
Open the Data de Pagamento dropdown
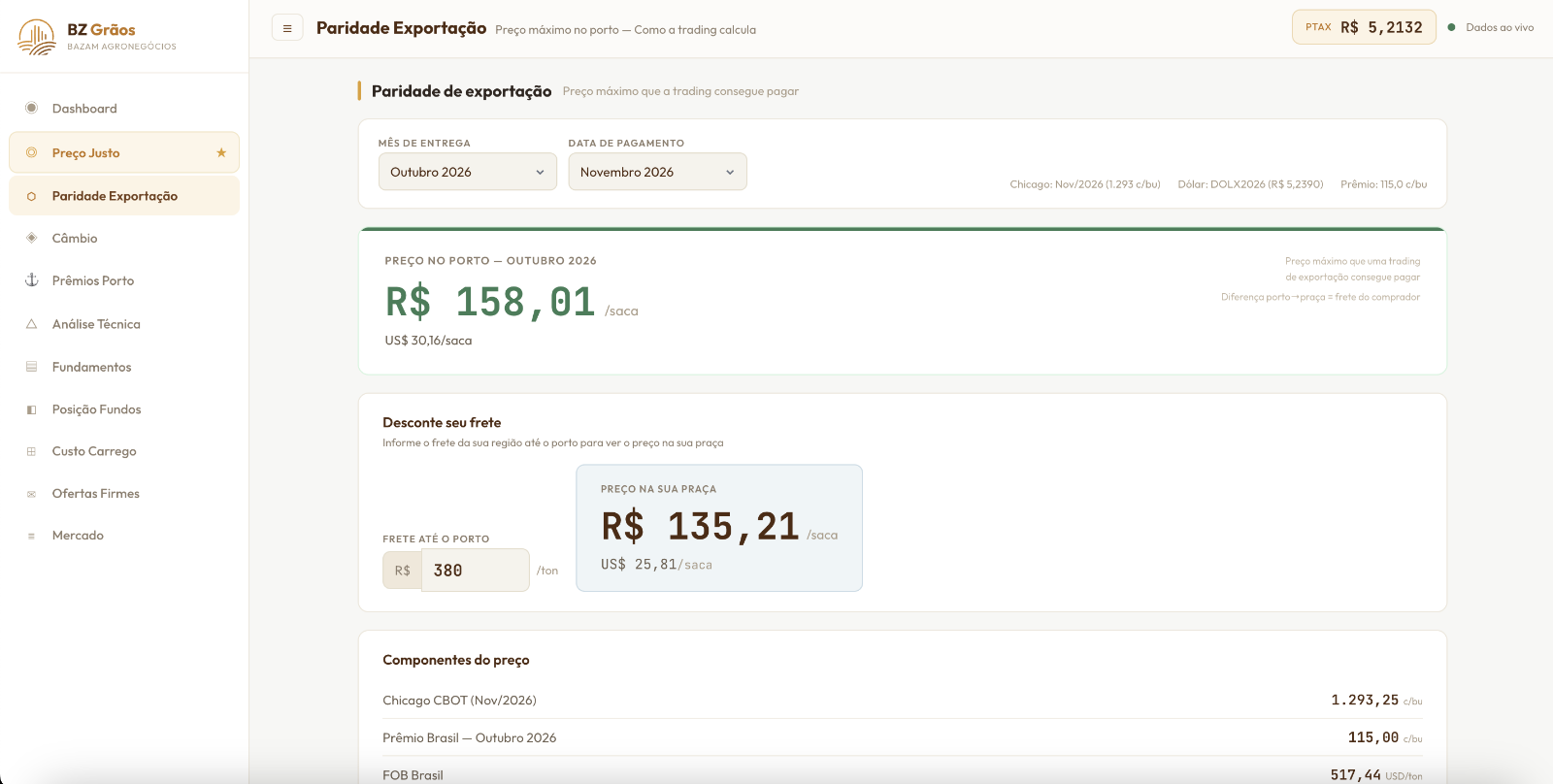click(657, 172)
